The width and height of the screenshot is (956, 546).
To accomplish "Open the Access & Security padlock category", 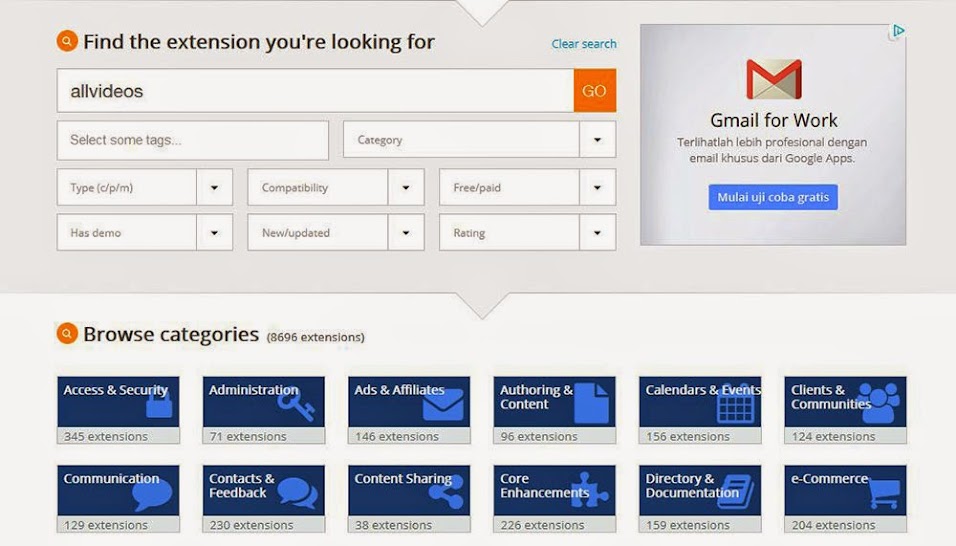I will pos(118,401).
